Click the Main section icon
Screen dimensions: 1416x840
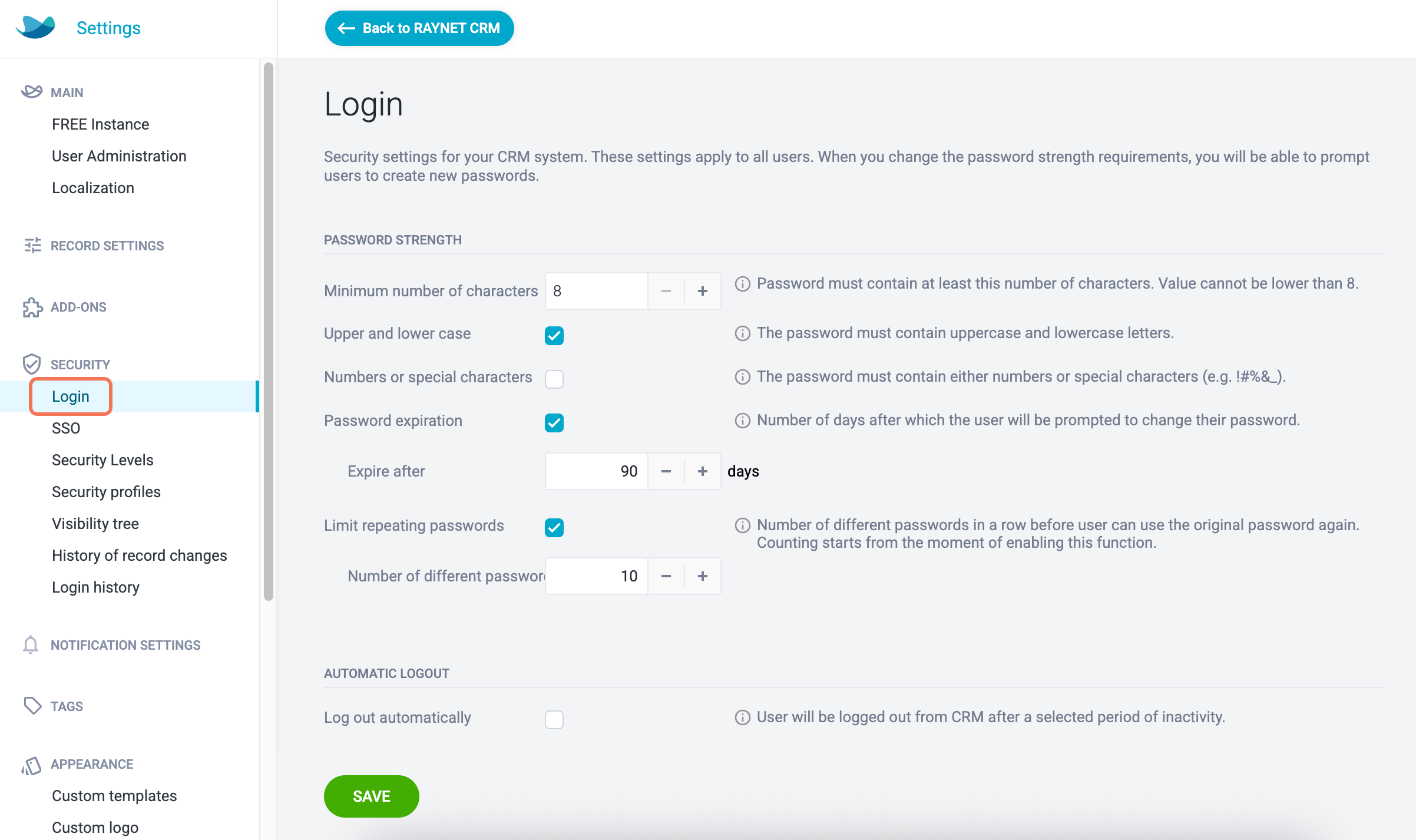tap(32, 92)
